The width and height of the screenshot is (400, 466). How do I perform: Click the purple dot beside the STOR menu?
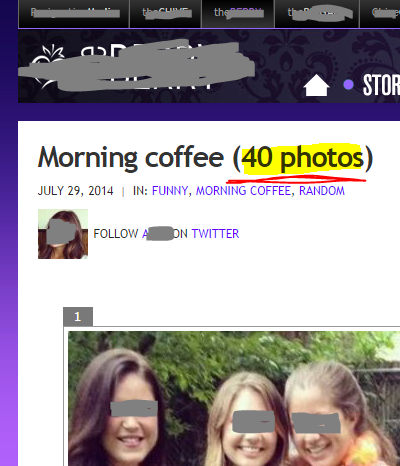(x=348, y=85)
